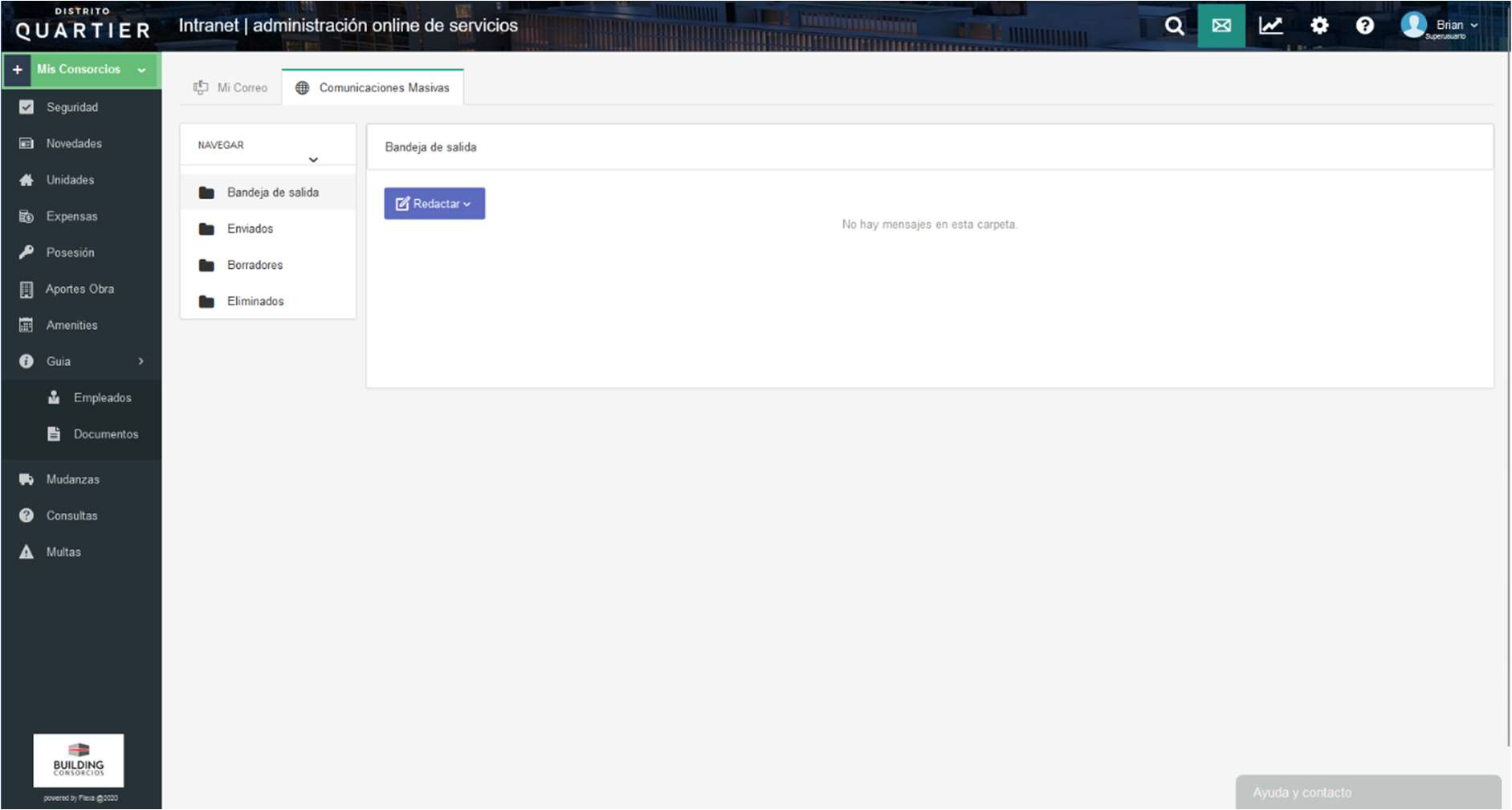
Task: Click the Documentos file icon
Action: pos(54,434)
